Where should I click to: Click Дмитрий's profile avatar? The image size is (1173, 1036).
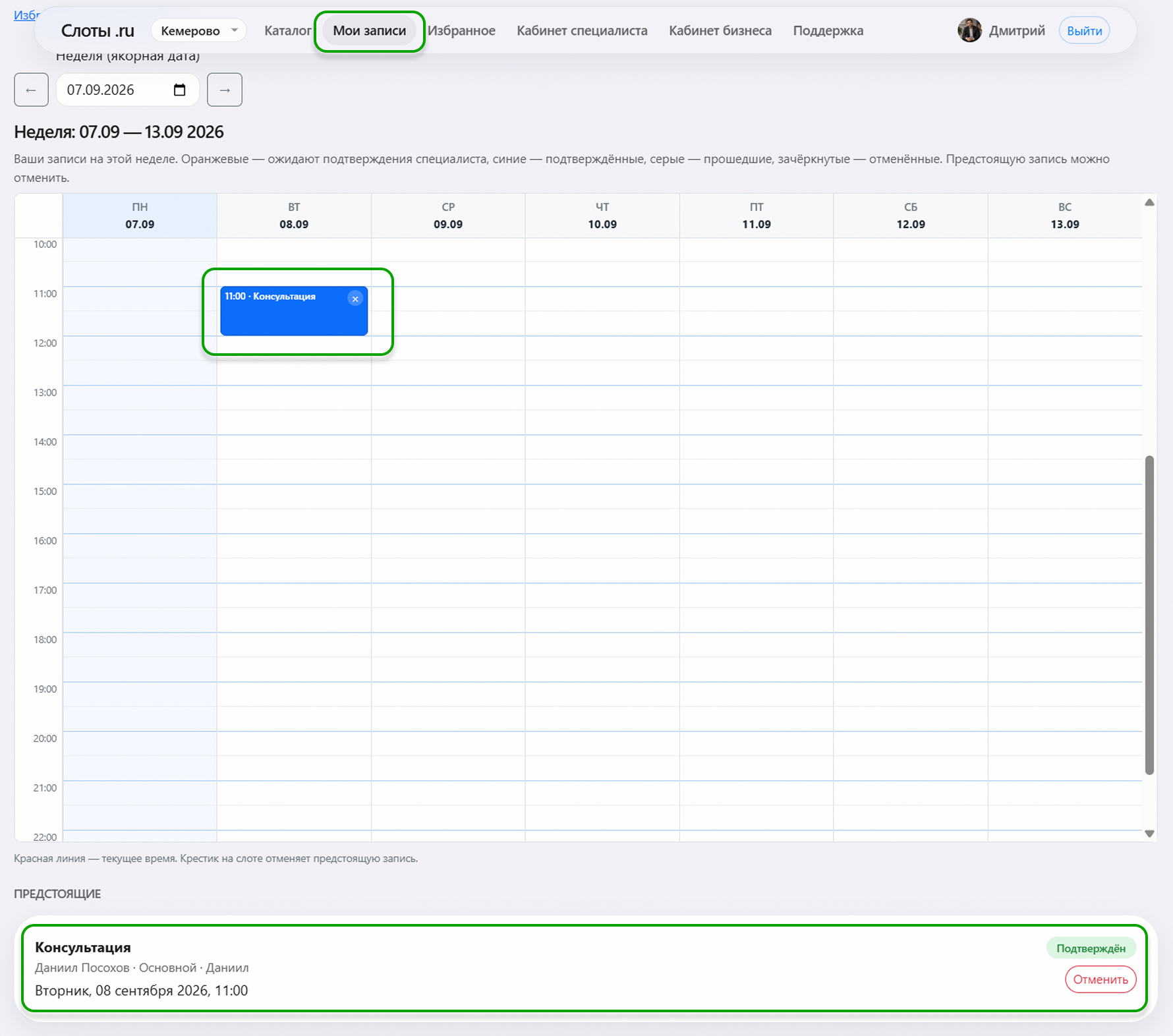click(969, 30)
